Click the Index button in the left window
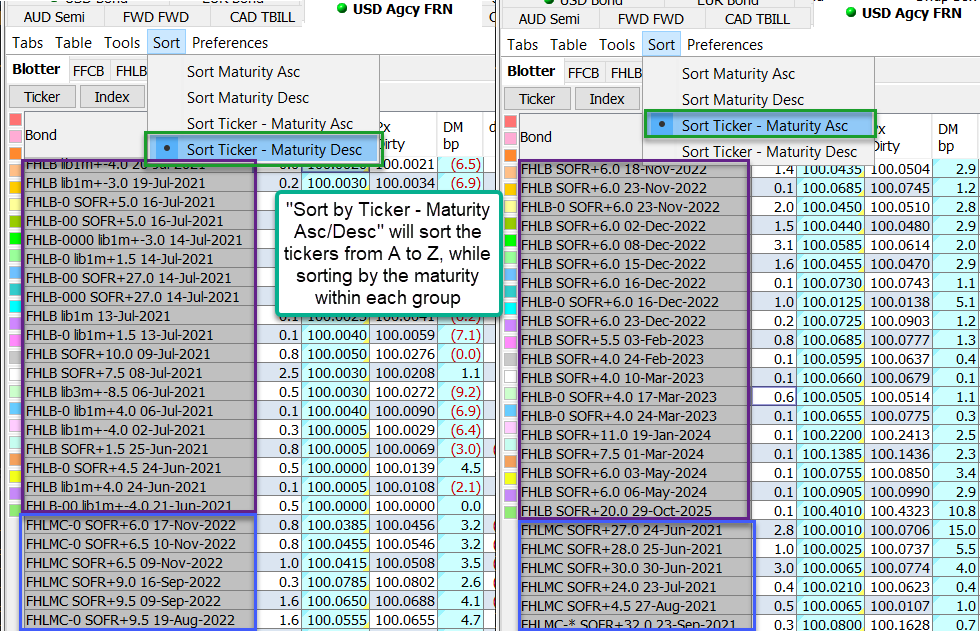 (112, 97)
